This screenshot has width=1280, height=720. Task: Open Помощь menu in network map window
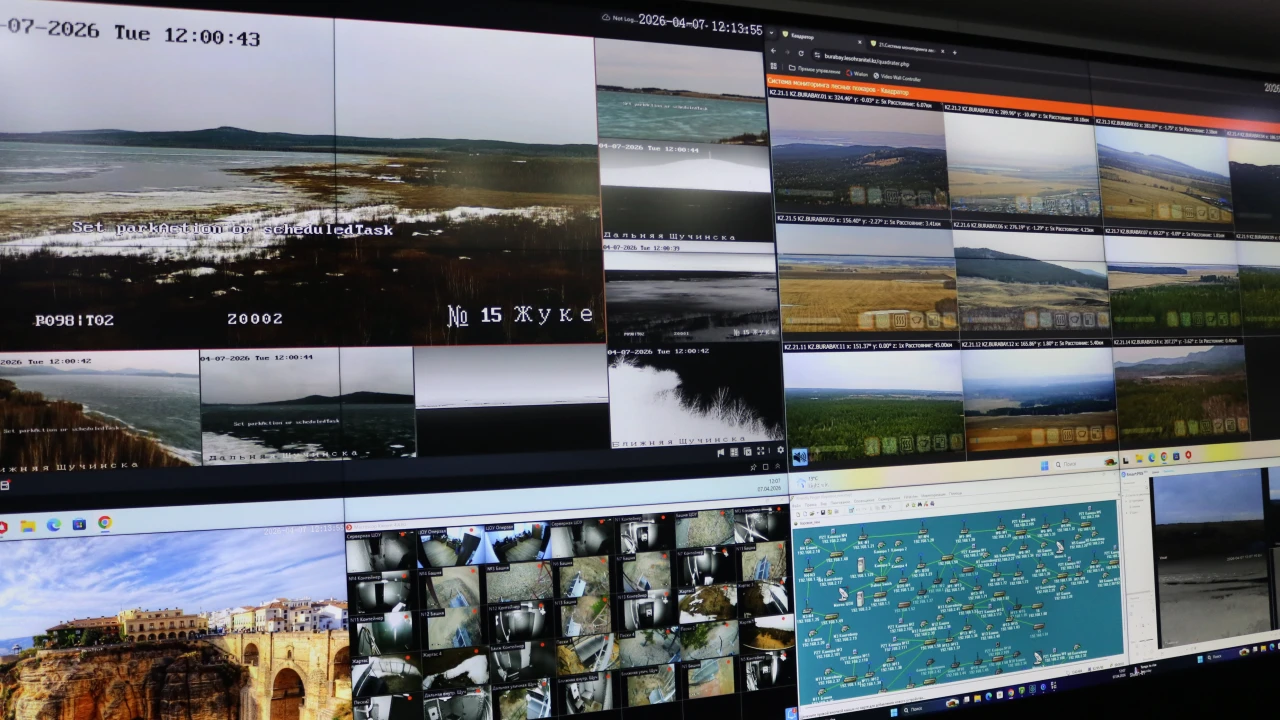tap(955, 493)
